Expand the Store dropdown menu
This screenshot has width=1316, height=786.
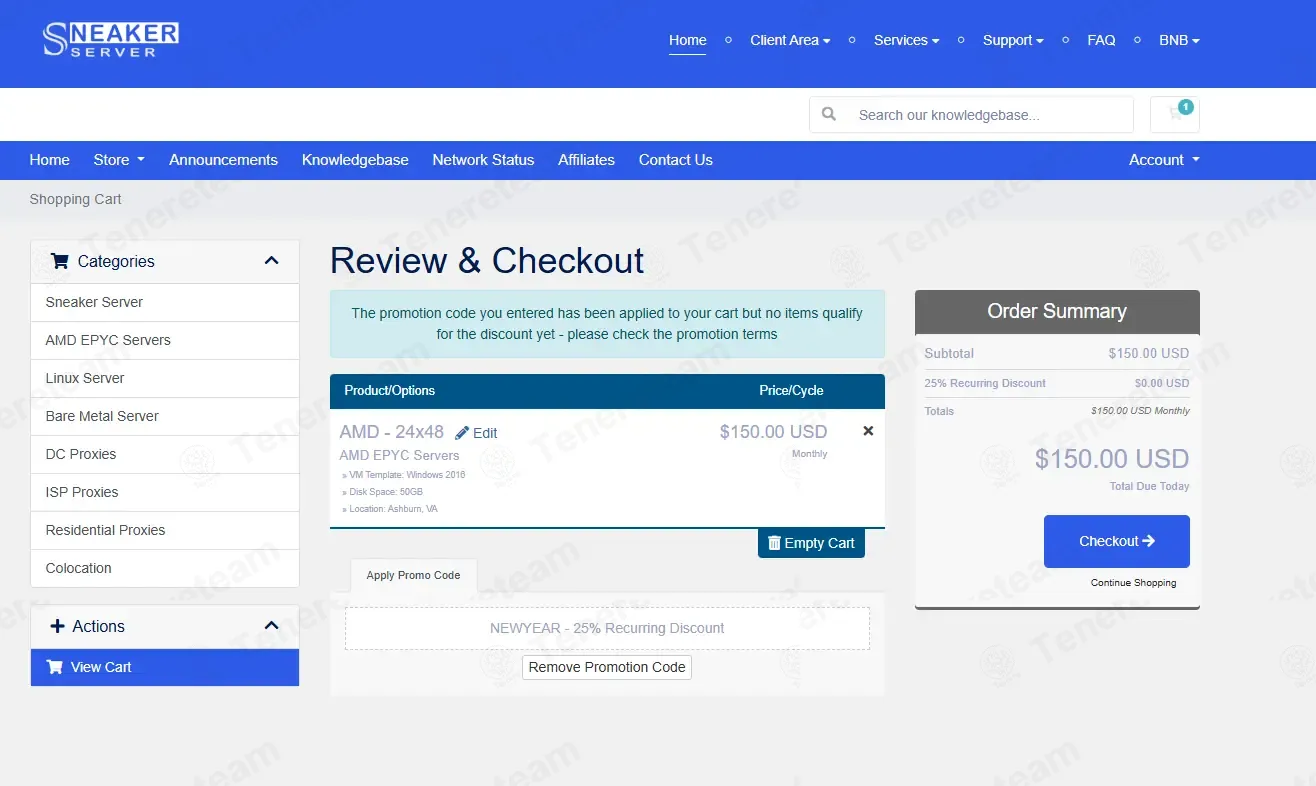click(119, 160)
